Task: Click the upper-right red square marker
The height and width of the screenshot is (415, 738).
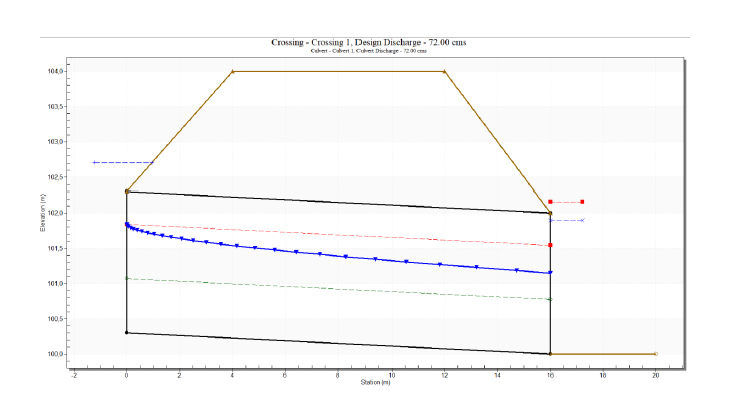Action: point(582,202)
